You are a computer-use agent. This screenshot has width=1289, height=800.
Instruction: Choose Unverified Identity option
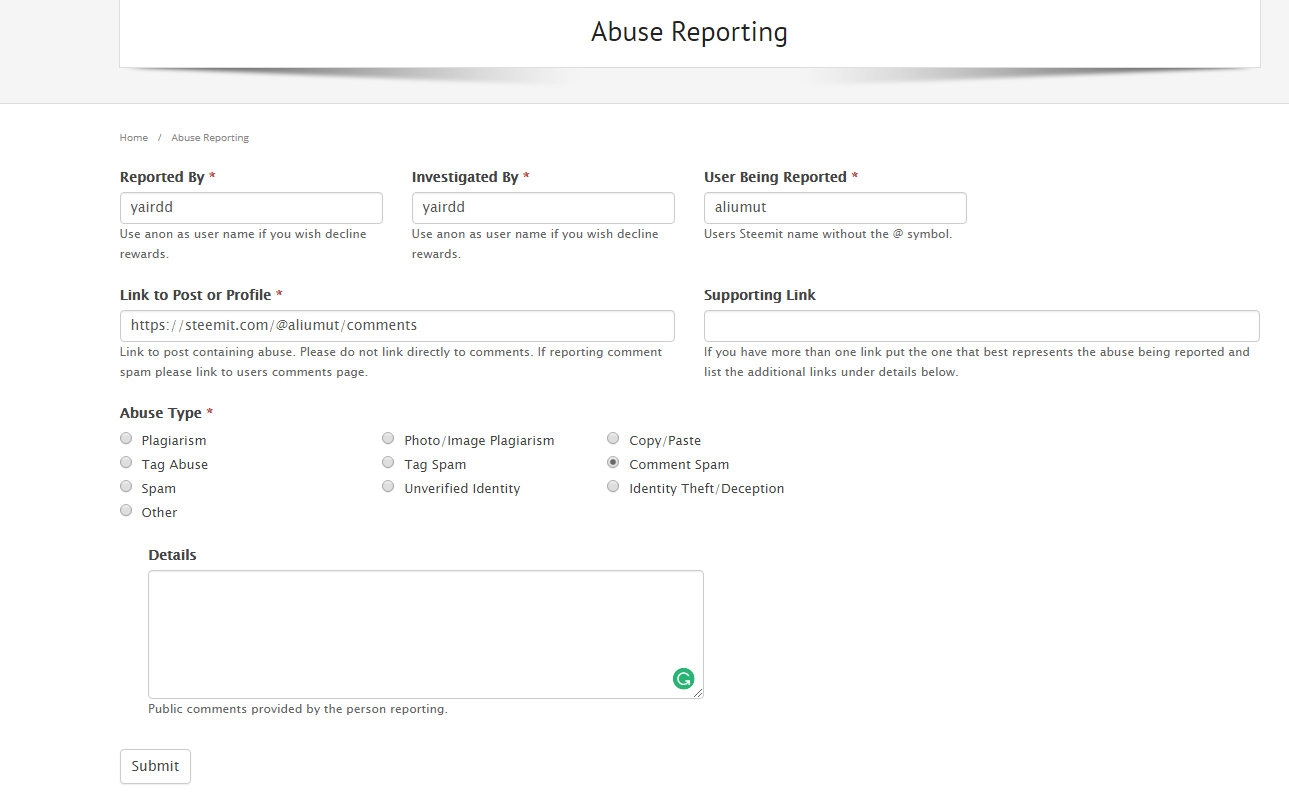coord(388,485)
